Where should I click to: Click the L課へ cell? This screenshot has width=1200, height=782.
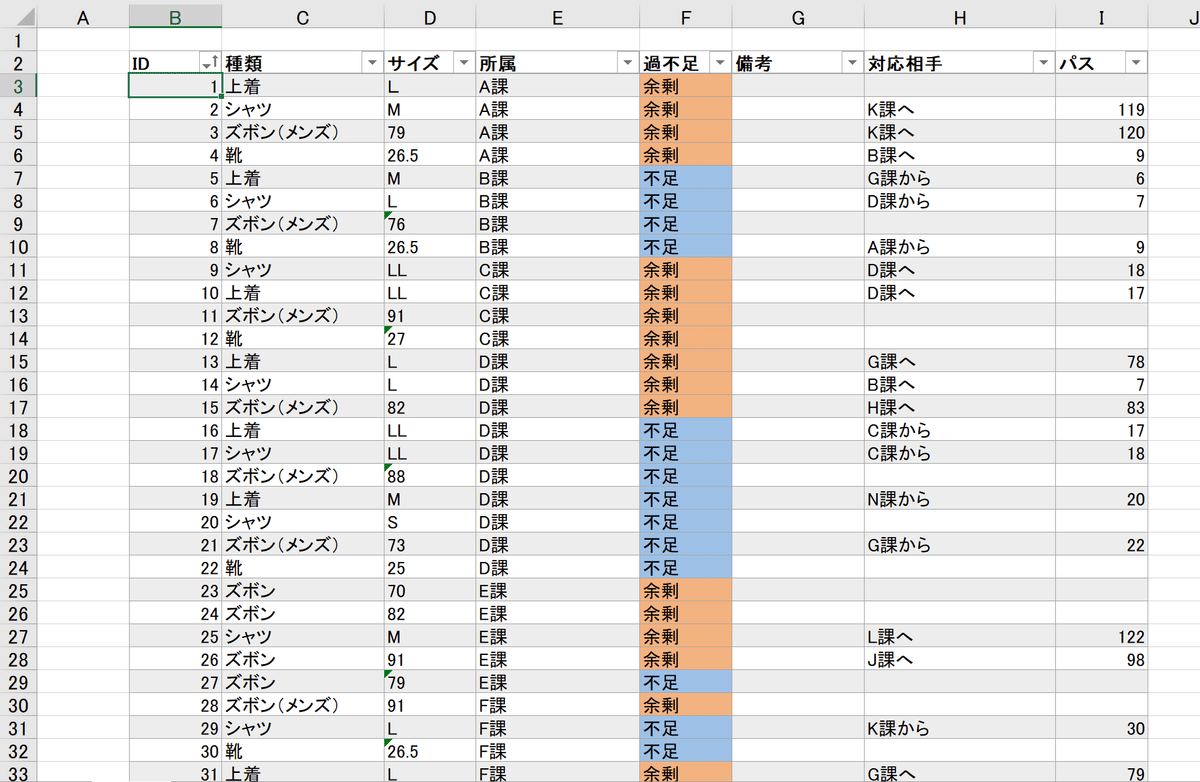[x=960, y=637]
